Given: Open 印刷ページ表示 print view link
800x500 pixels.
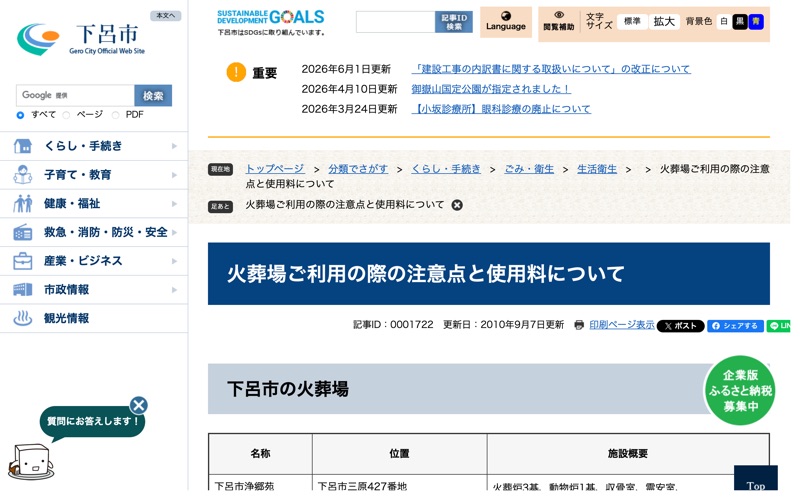Looking at the screenshot, I should (x=621, y=325).
